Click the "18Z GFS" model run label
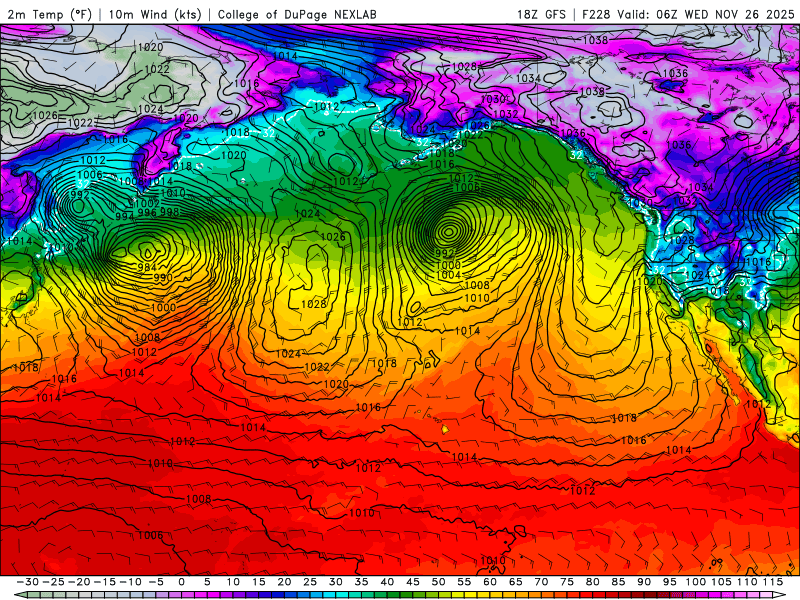Image resolution: width=800 pixels, height=600 pixels. (541, 14)
